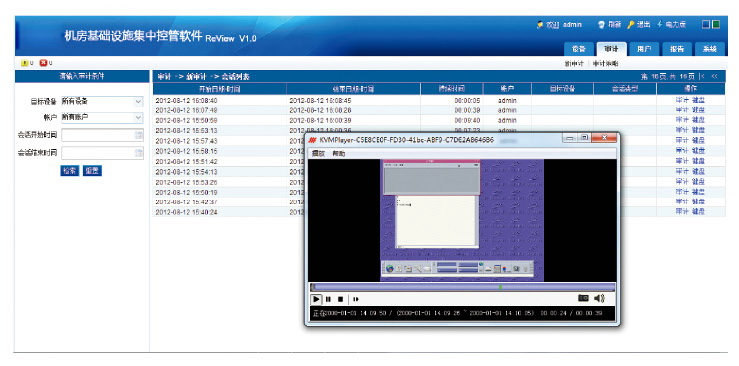Click play button in KVMPlayer
The image size is (739, 366).
click(x=316, y=299)
